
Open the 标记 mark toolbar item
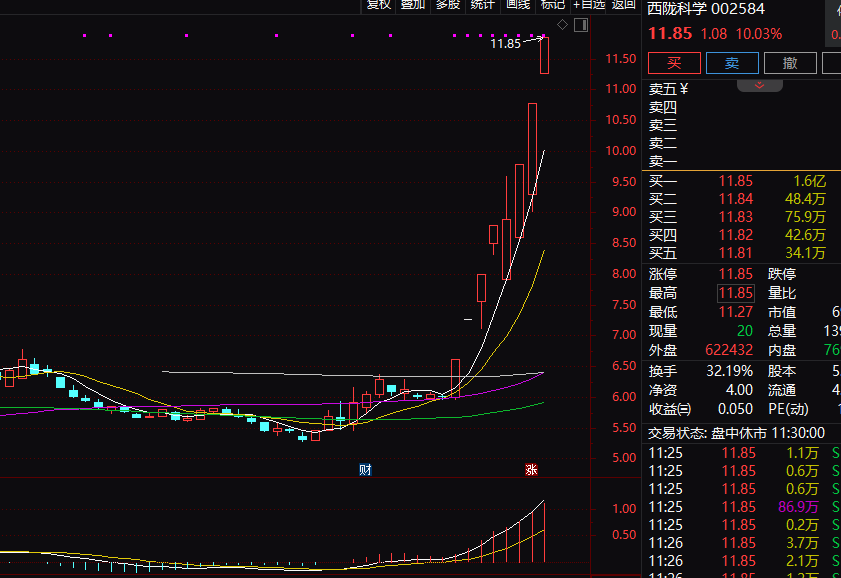(552, 5)
